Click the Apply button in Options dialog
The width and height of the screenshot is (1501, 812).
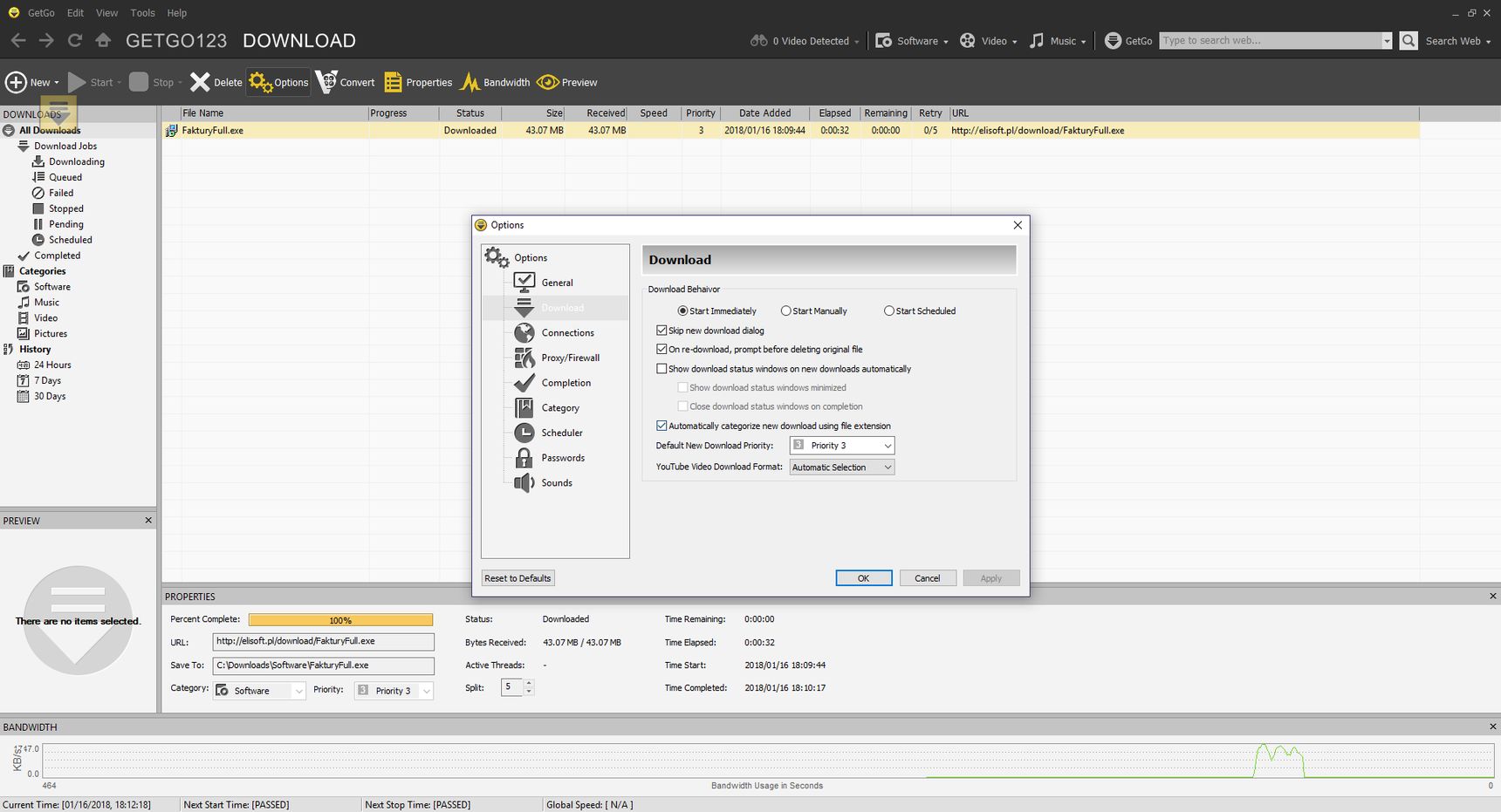(991, 578)
